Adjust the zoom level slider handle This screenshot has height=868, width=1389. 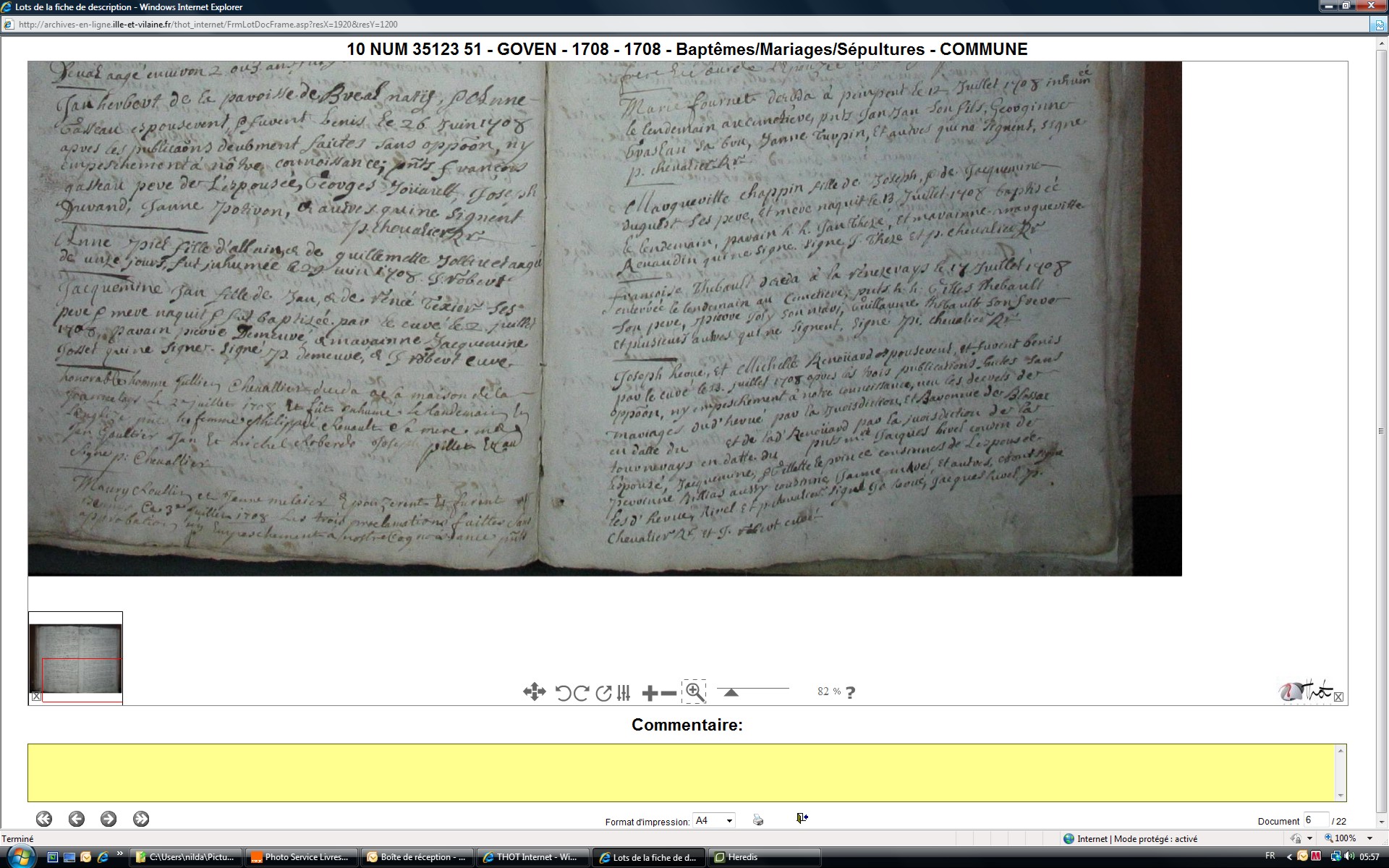click(x=731, y=692)
